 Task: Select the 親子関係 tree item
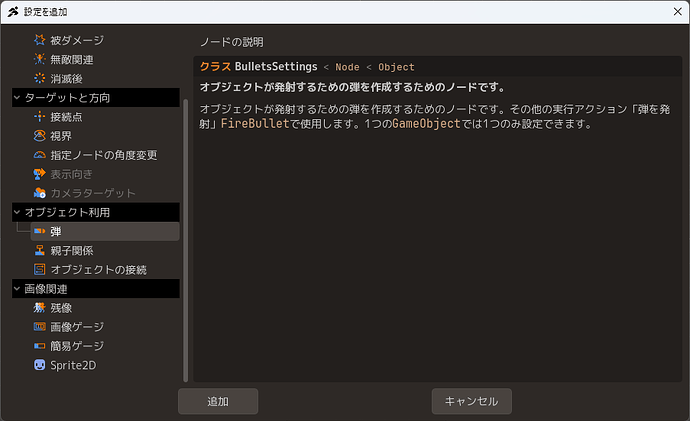tap(105, 250)
